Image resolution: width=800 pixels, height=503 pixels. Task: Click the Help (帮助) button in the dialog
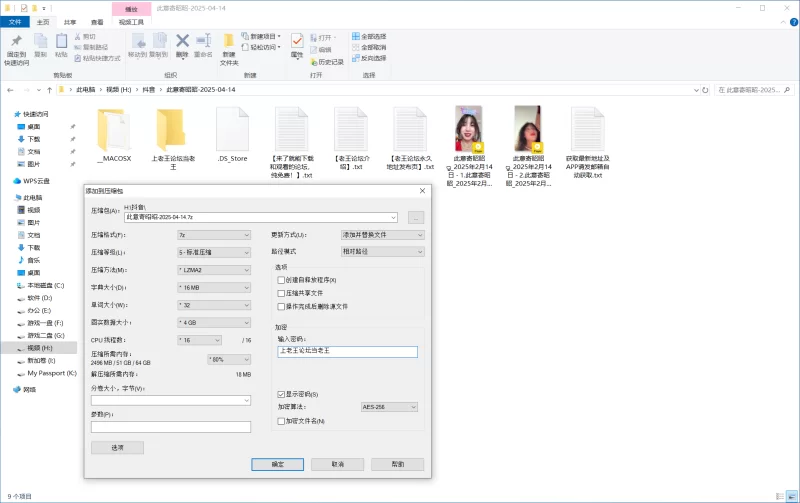click(x=397, y=464)
